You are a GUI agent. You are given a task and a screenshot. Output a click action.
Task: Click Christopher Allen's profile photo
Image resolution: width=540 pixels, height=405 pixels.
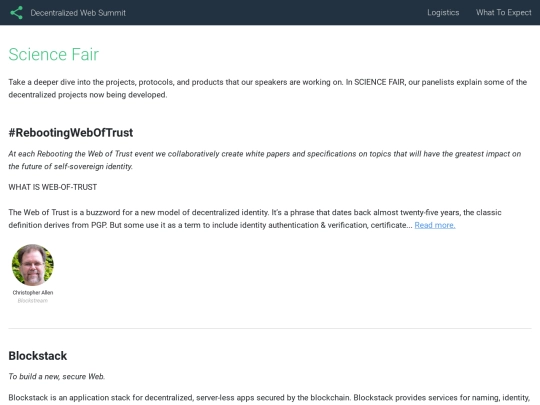point(33,265)
